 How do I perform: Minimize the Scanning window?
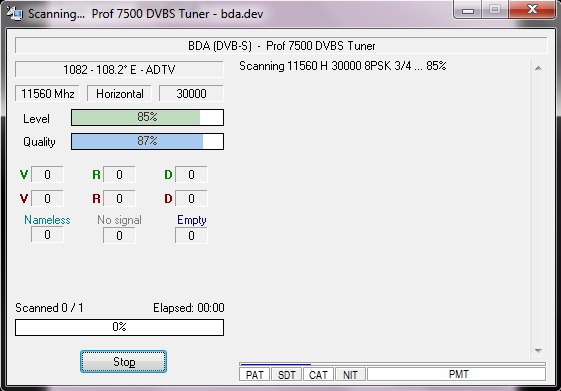coord(468,10)
